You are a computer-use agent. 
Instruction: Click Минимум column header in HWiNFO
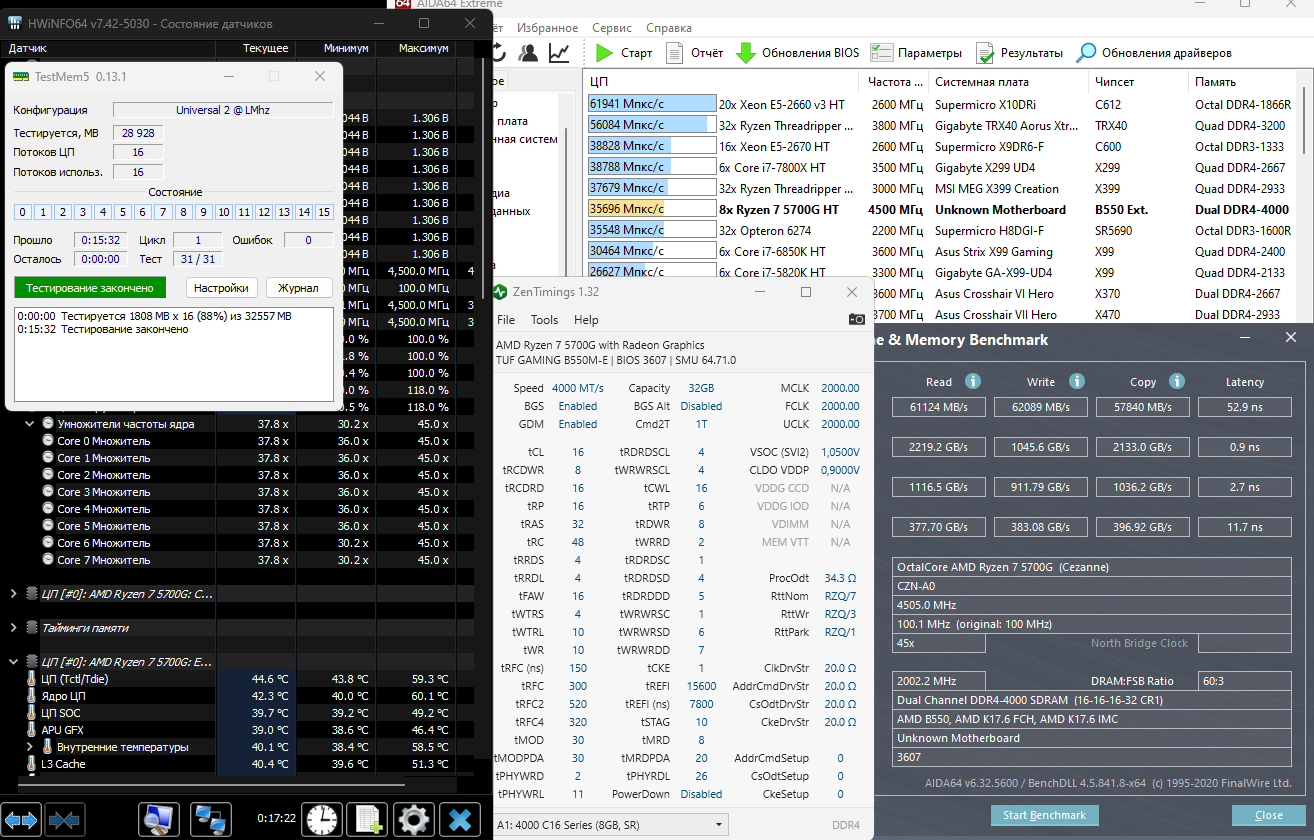pos(336,48)
